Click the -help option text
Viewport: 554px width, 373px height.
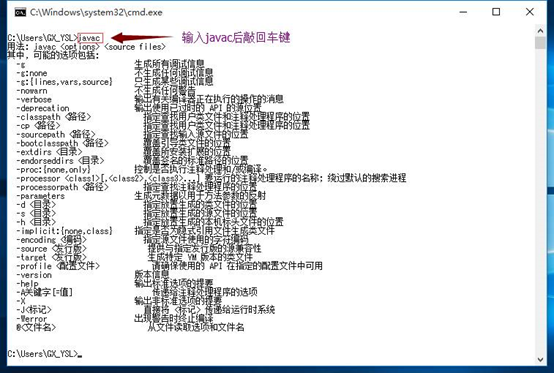pyautogui.click(x=27, y=284)
